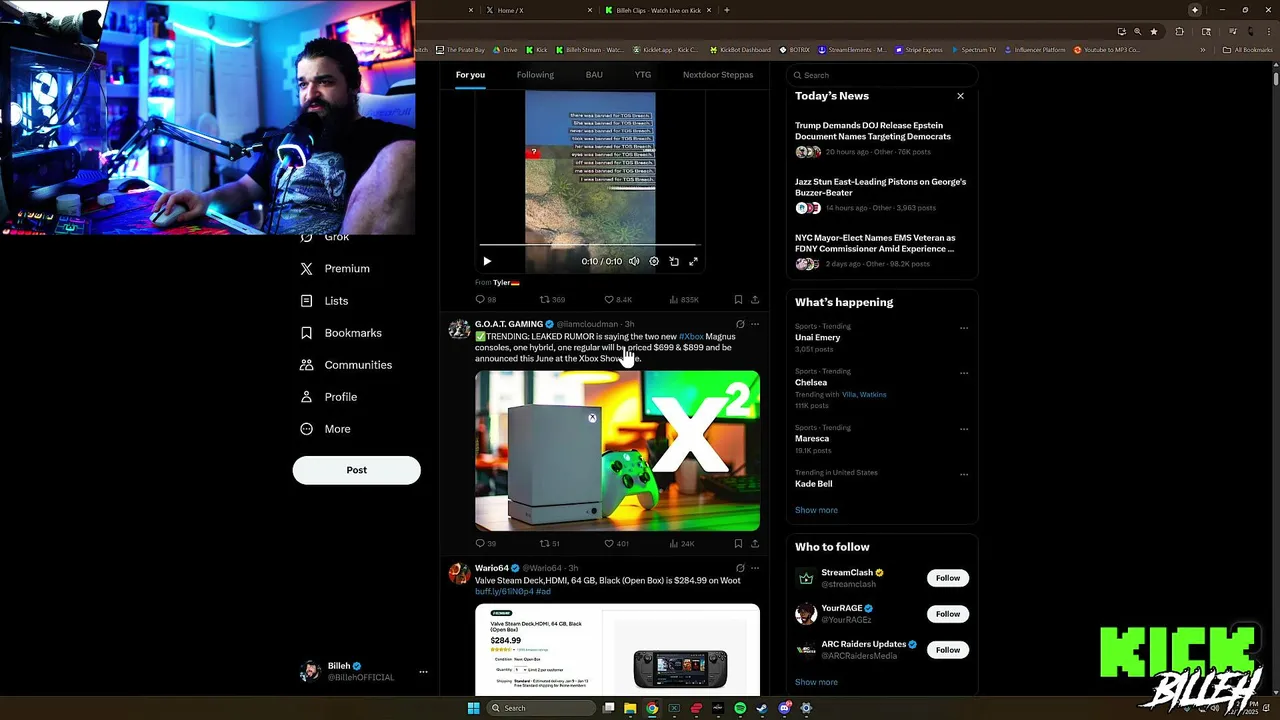1280x720 pixels.
Task: Switch to Billeh Clips Kick browser tab
Action: 658,10
